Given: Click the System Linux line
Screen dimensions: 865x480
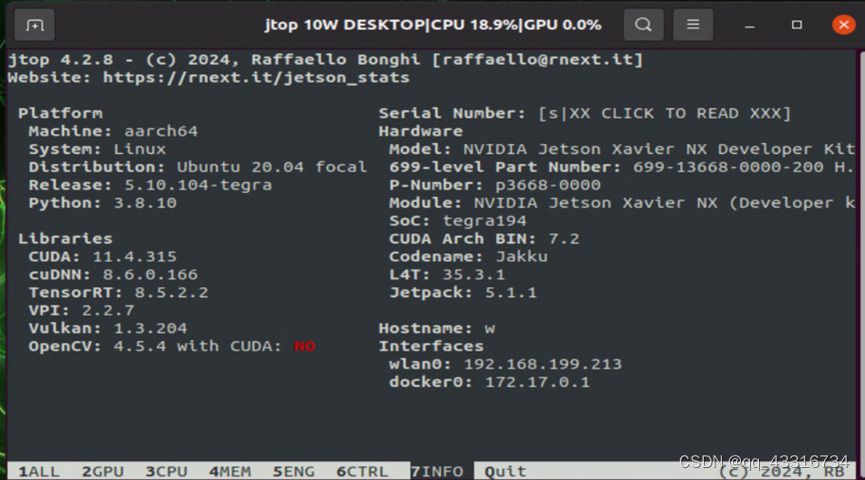Looking at the screenshot, I should coord(97,149).
